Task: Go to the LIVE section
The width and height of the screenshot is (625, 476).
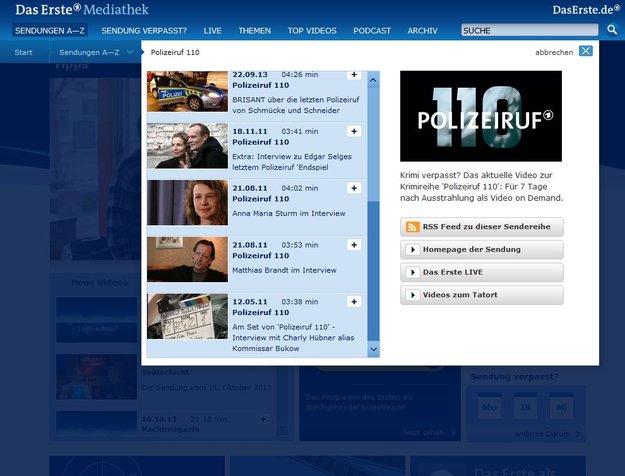Action: click(x=212, y=31)
